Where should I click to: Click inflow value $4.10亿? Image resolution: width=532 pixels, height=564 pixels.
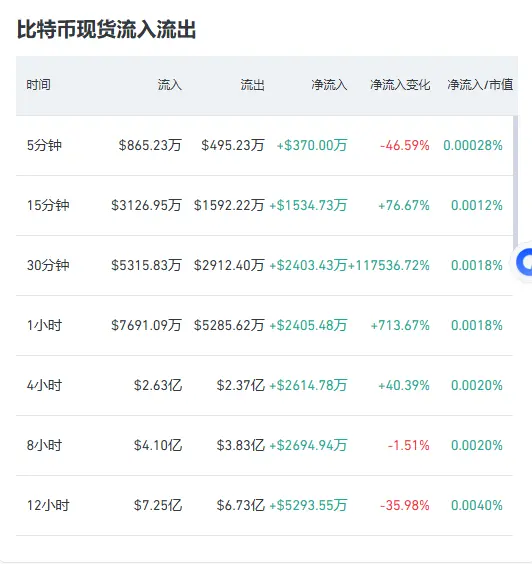click(158, 446)
